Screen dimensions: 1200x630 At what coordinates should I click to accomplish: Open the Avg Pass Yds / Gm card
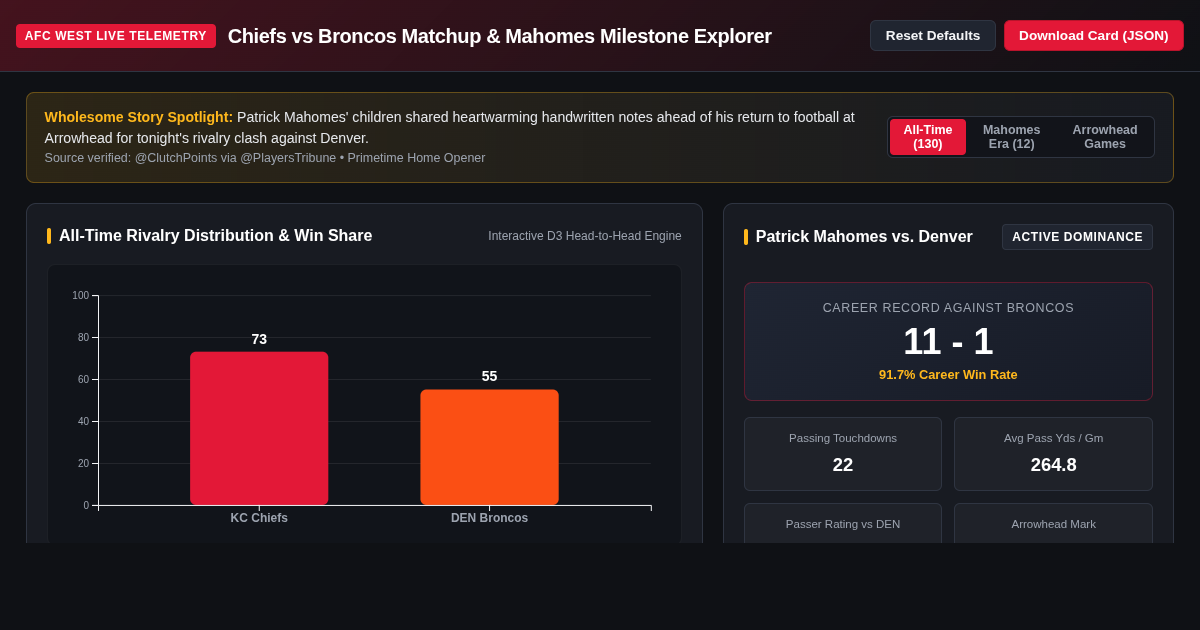coord(1053,454)
